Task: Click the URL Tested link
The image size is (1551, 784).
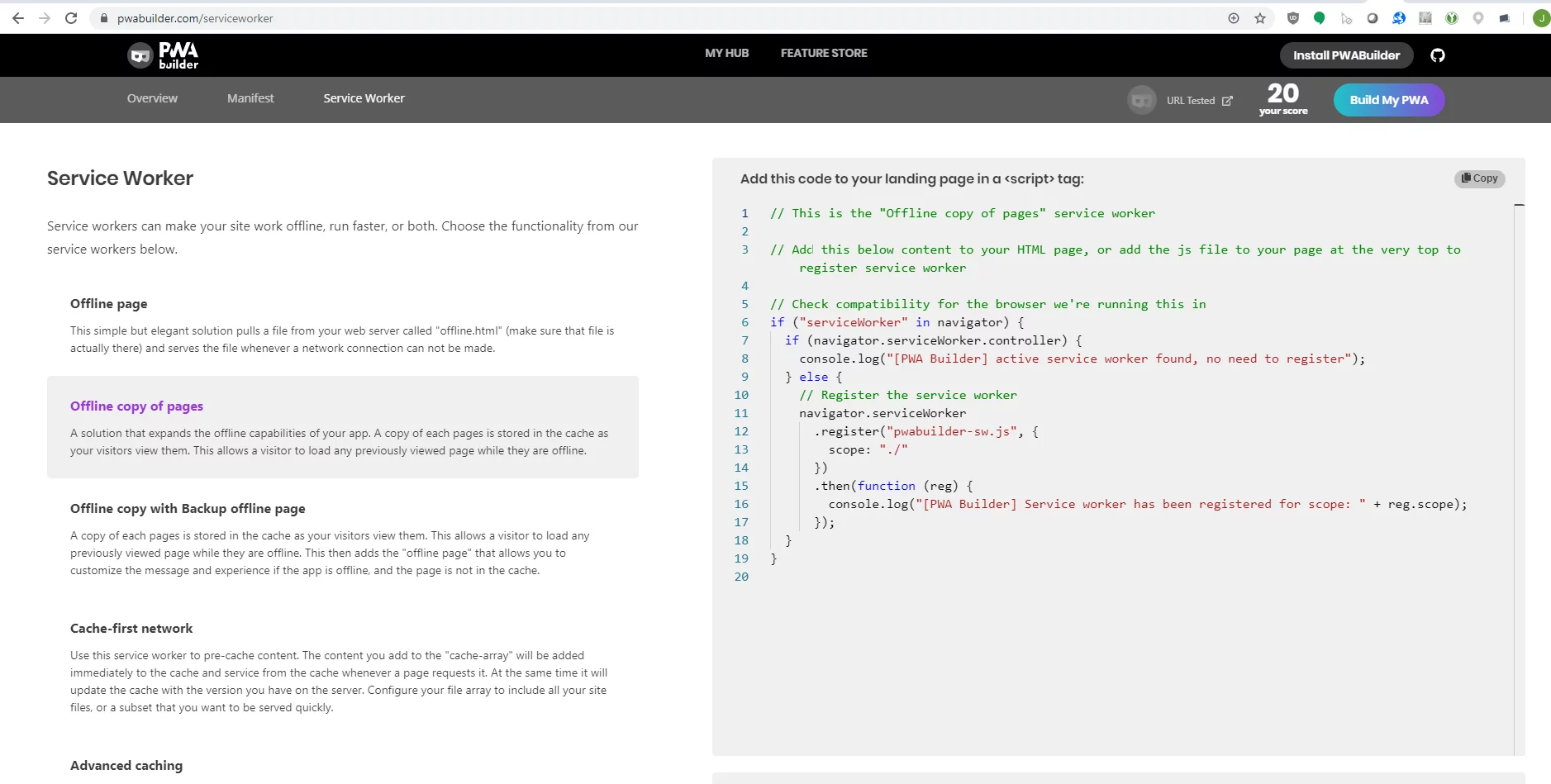Action: pyautogui.click(x=1199, y=101)
